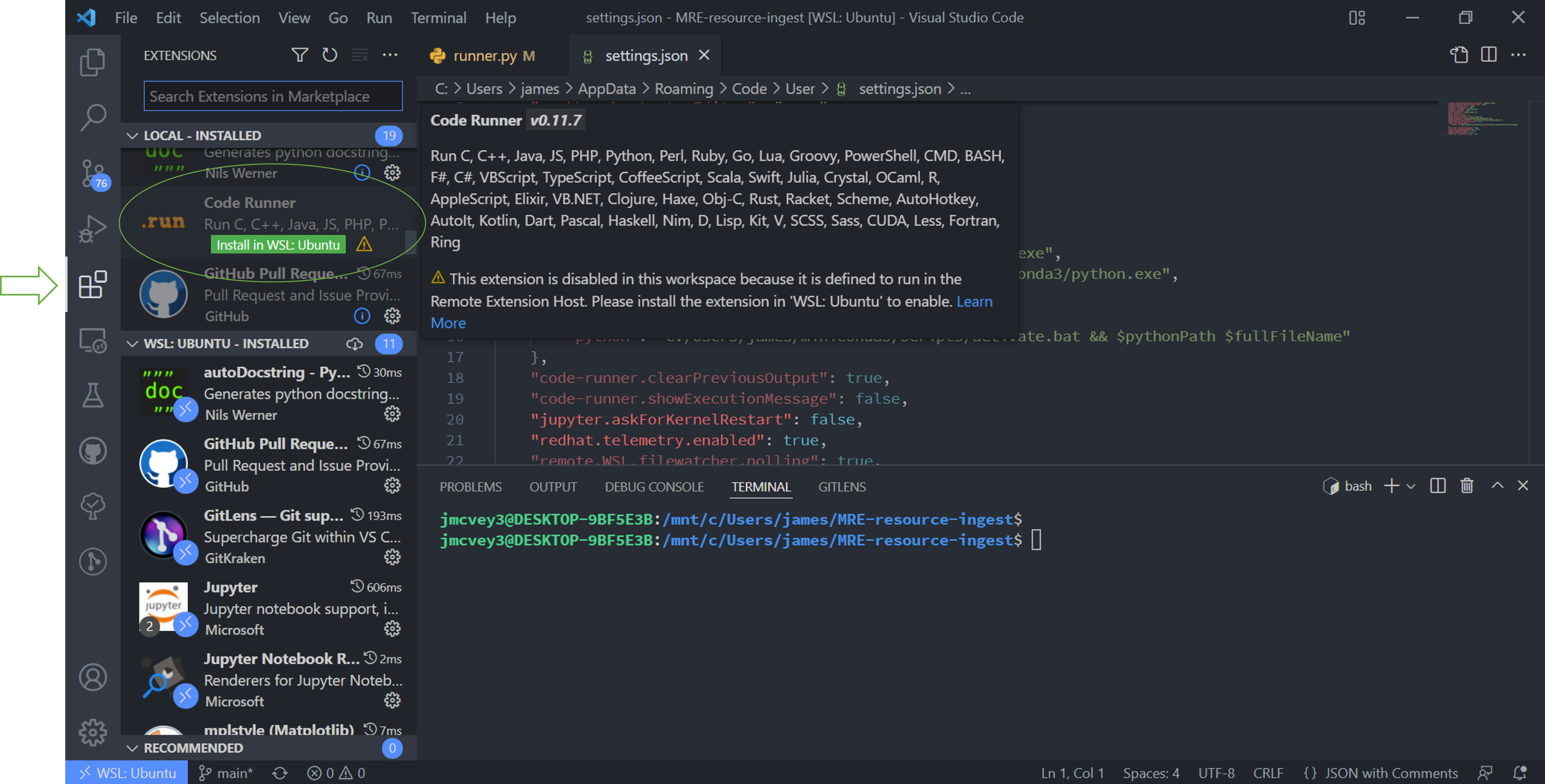Clear extensions search results icon

(360, 55)
